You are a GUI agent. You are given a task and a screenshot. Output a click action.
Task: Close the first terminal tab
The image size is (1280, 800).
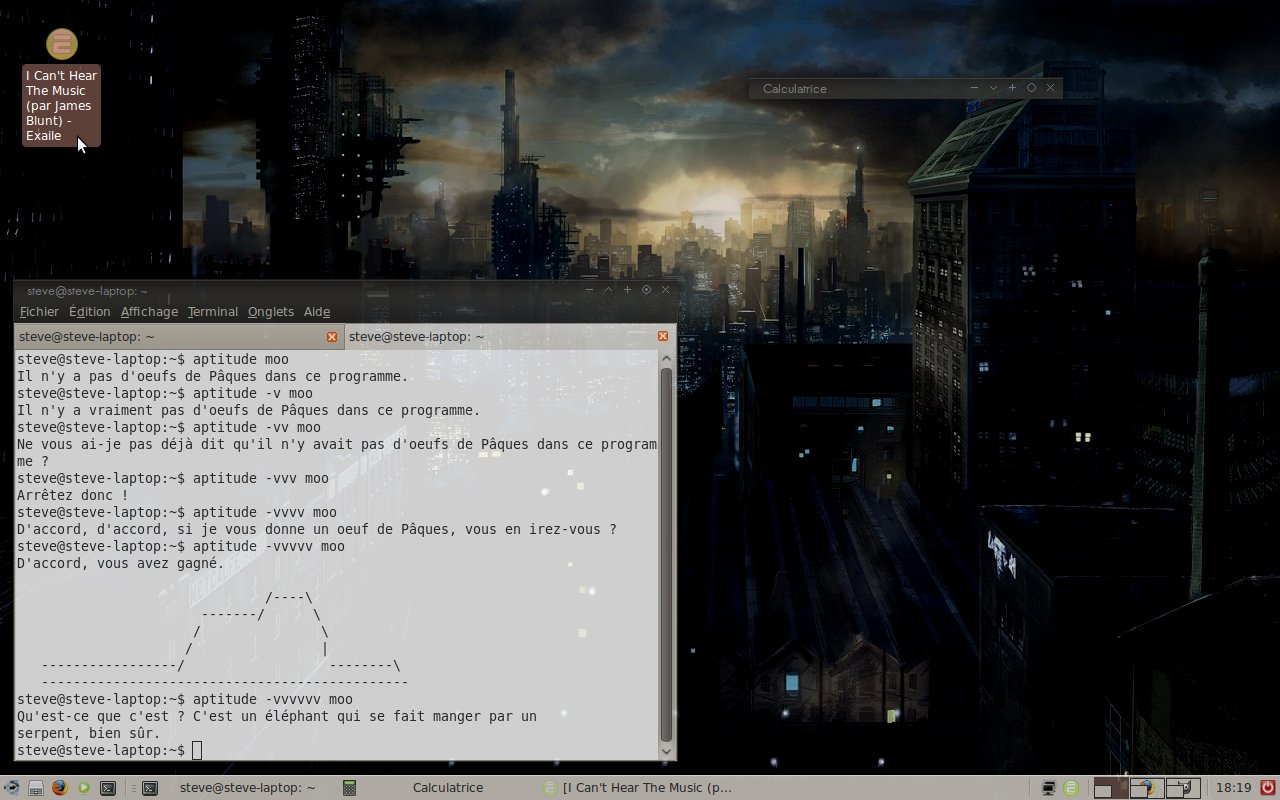click(332, 337)
